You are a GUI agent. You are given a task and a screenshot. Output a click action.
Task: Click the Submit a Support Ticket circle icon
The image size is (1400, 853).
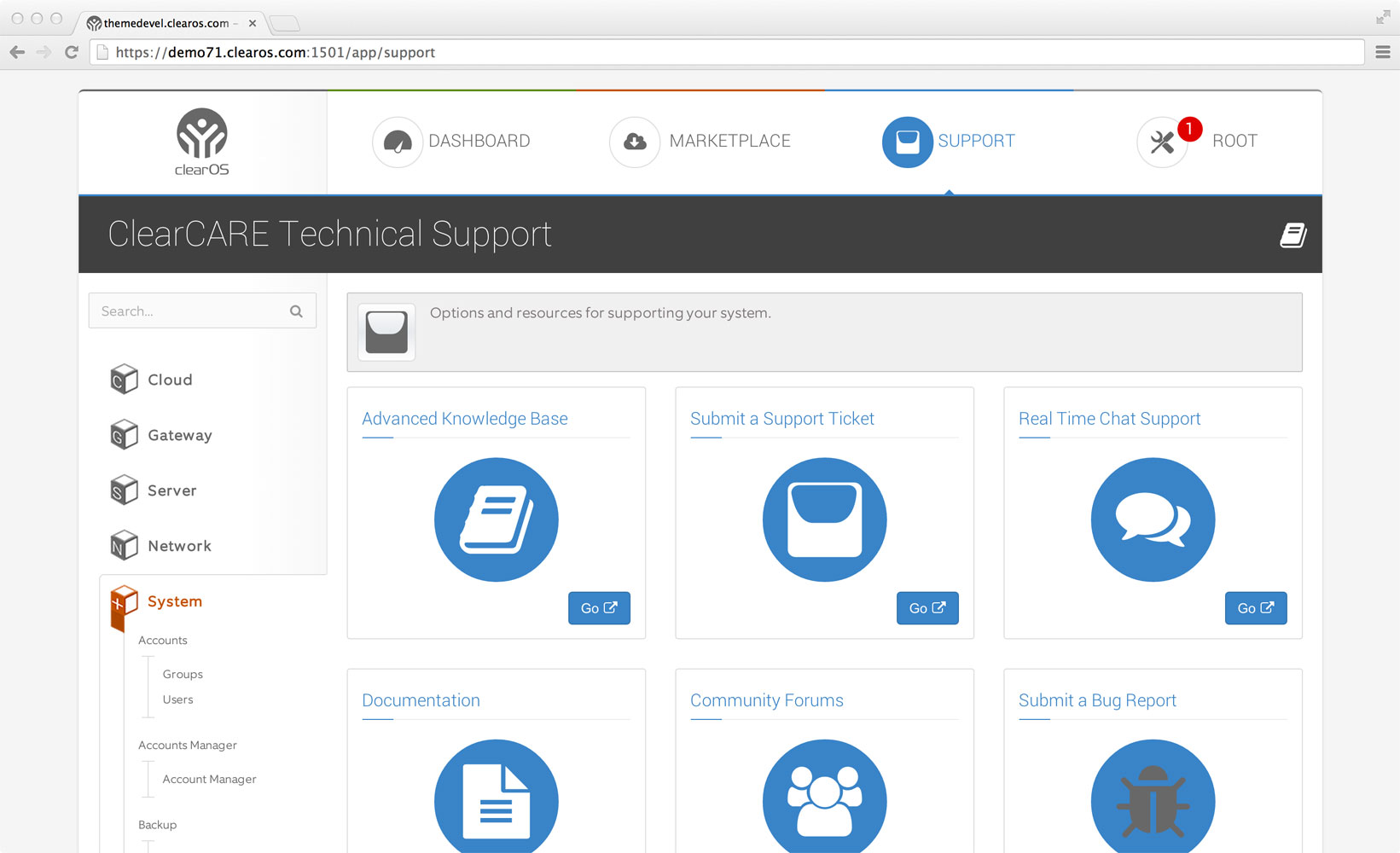(825, 519)
